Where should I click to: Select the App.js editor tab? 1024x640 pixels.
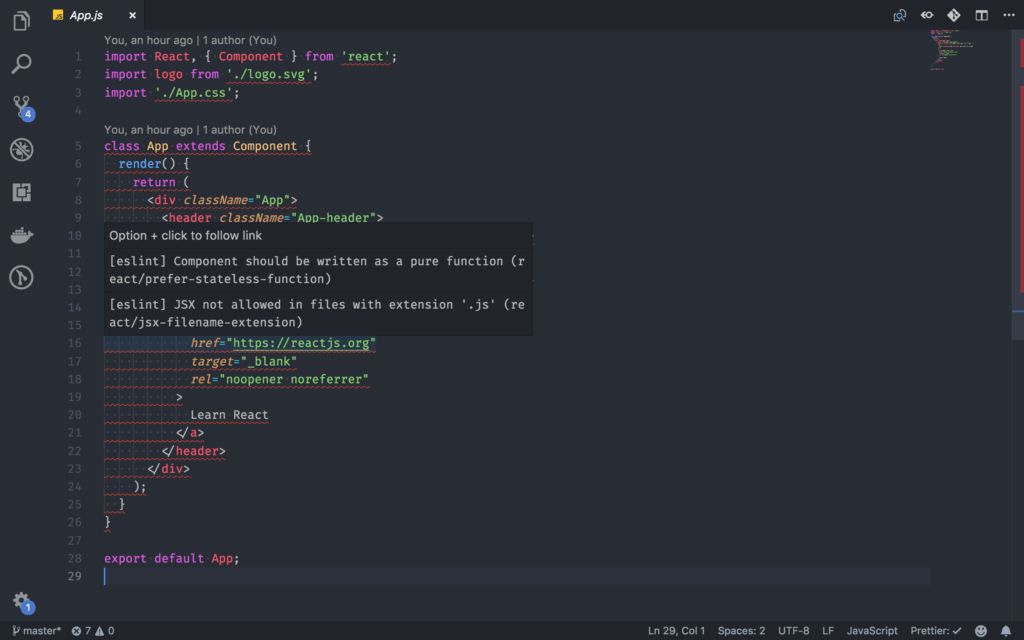point(86,15)
